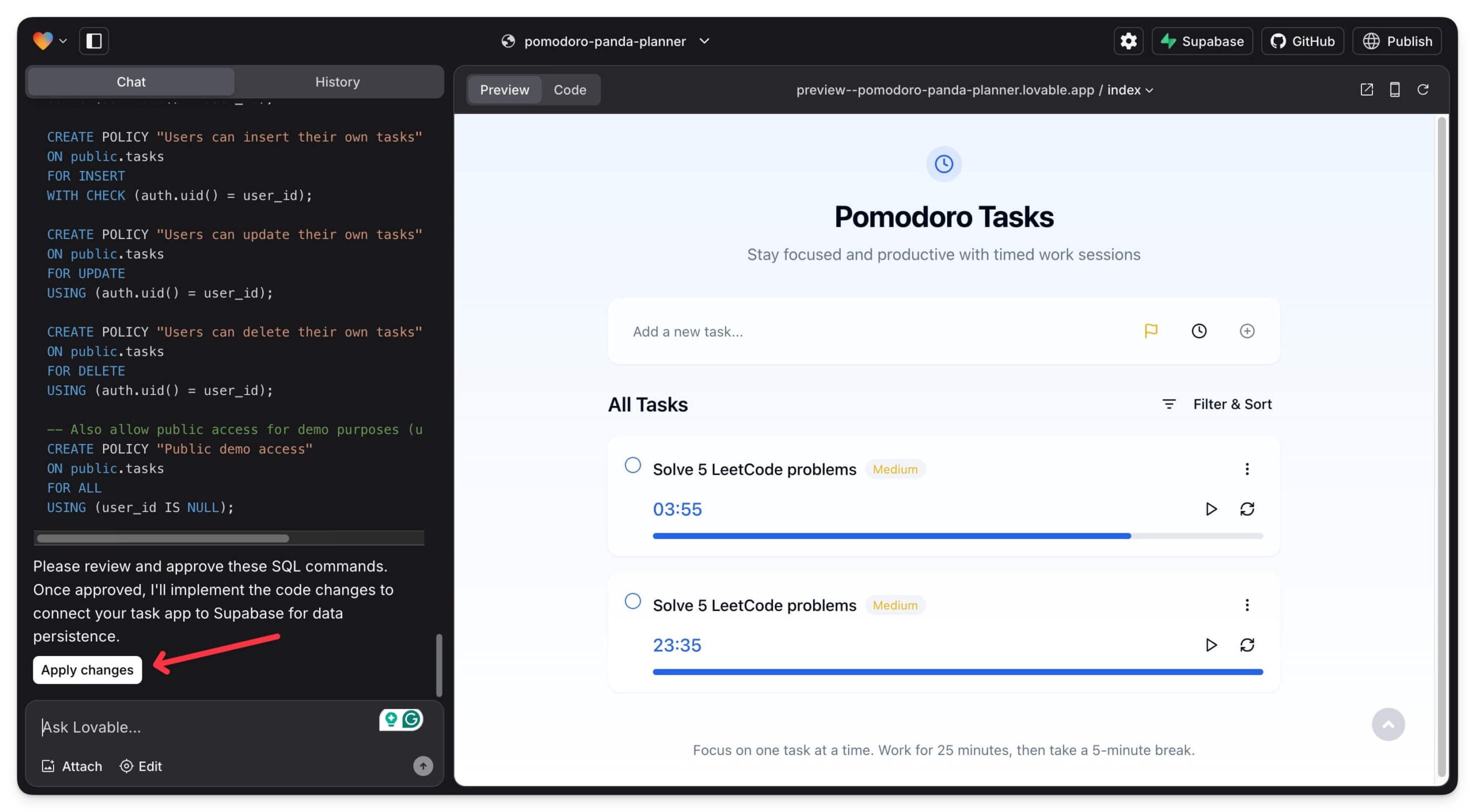Image resolution: width=1475 pixels, height=812 pixels.
Task: Click the All Tasks heading
Action: [x=648, y=404]
